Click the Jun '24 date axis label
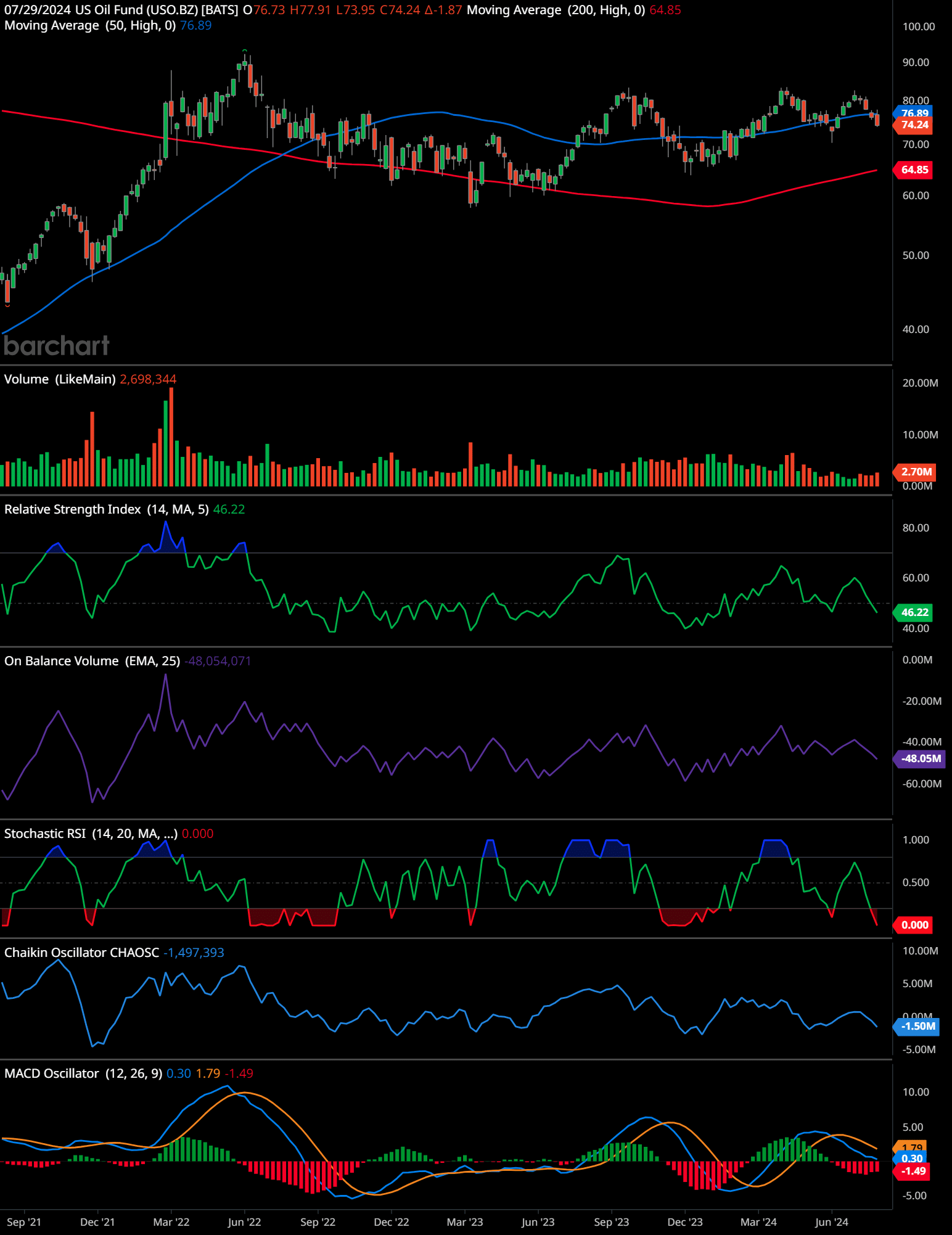952x1235 pixels. point(832,1223)
